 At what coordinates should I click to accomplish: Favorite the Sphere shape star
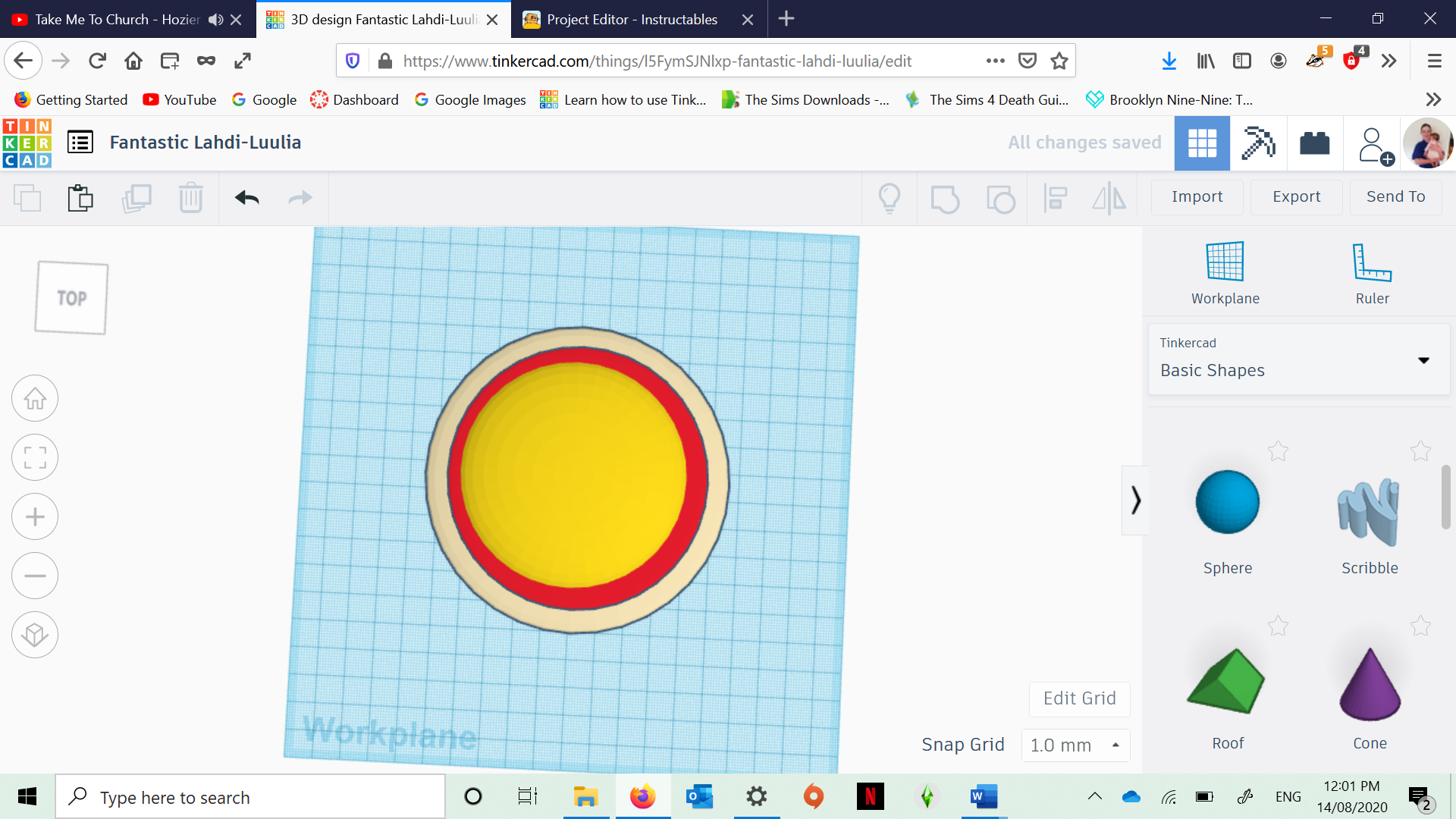1278,451
